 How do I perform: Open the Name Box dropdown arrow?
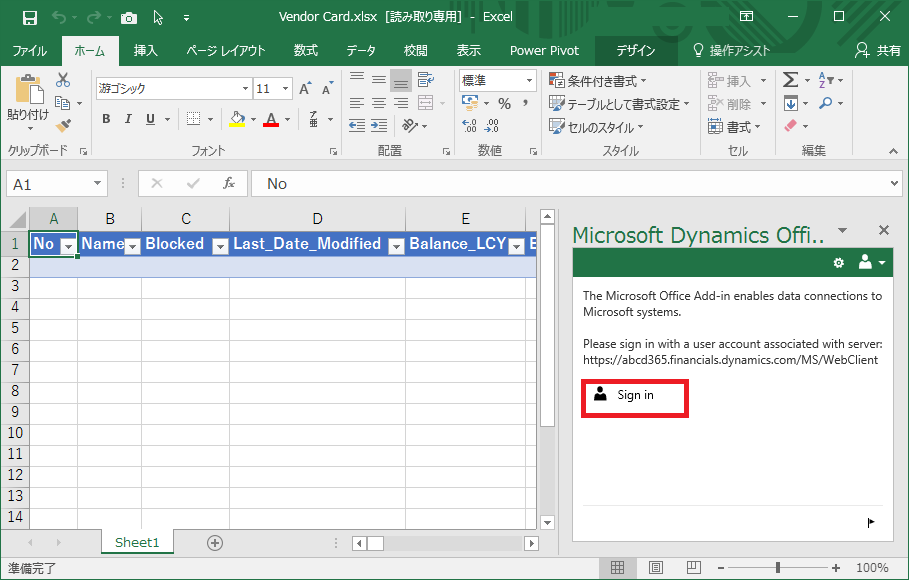[97, 184]
